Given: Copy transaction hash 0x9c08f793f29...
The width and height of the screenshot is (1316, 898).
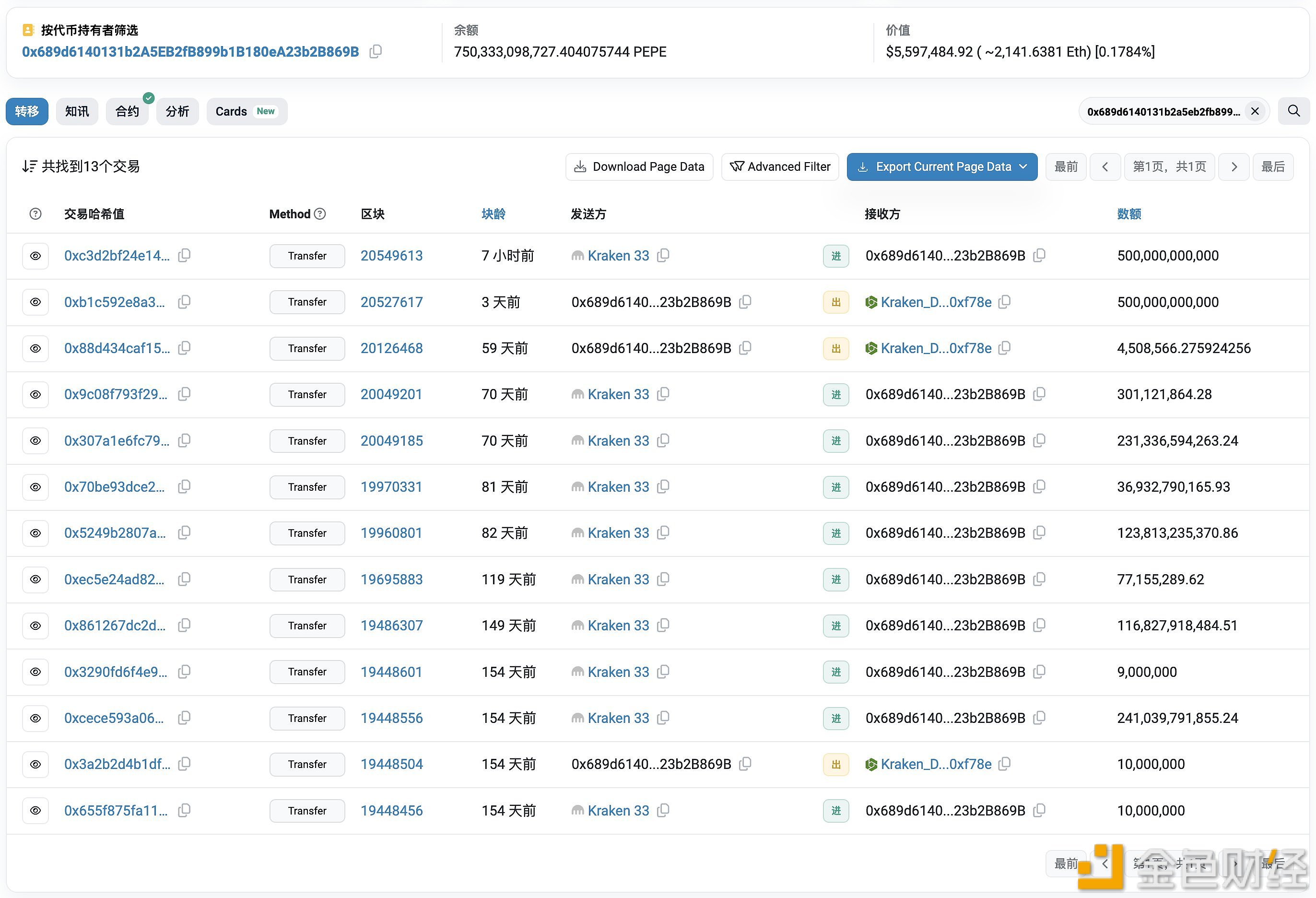Looking at the screenshot, I should [x=184, y=394].
